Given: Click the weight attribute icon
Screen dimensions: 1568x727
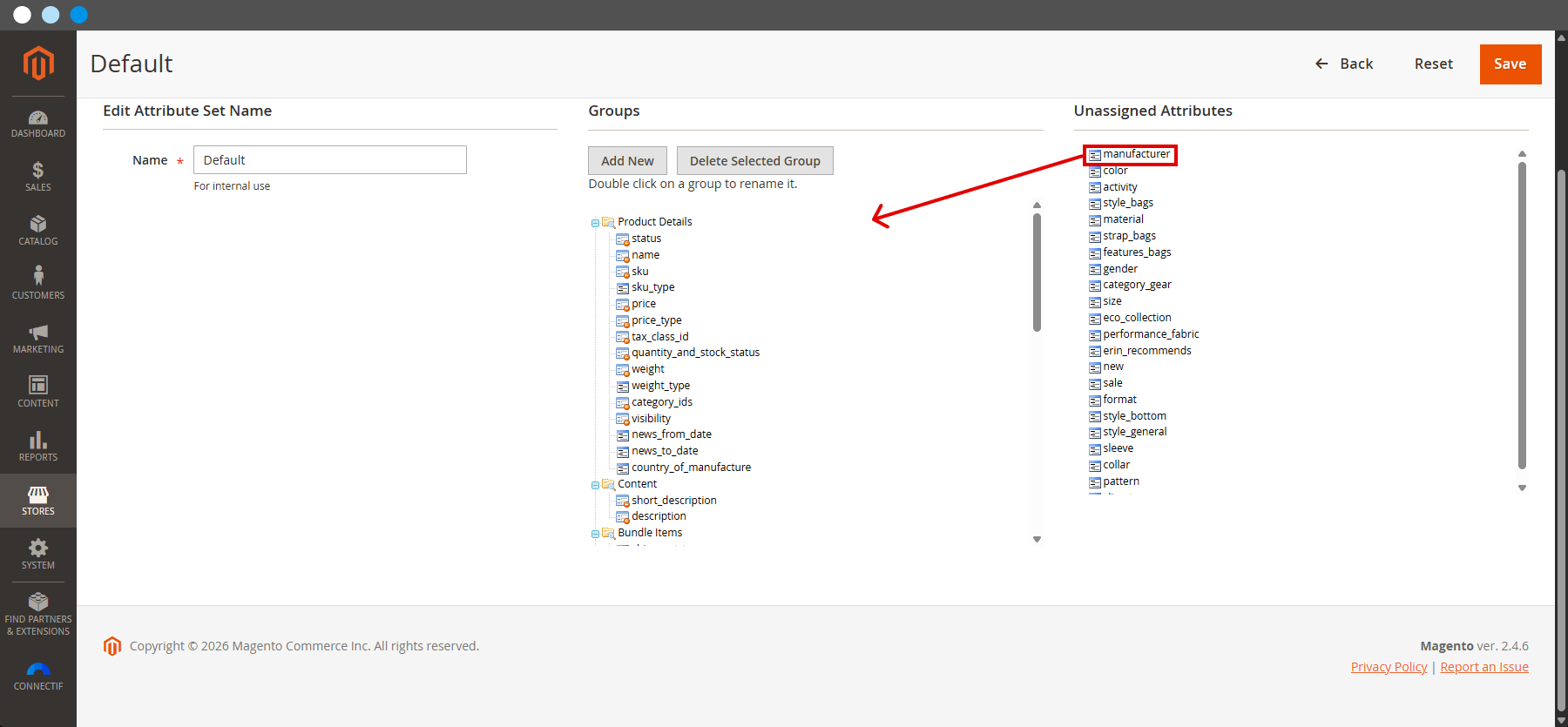Looking at the screenshot, I should tap(623, 370).
